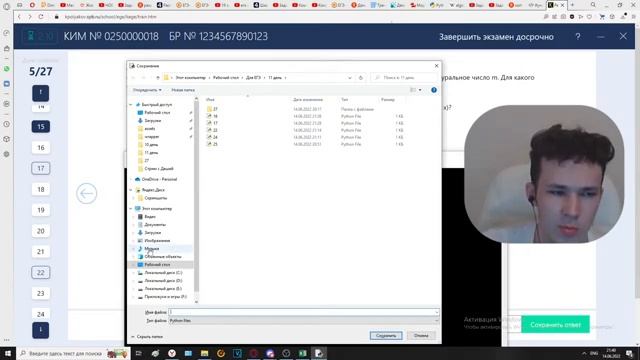Viewport: 640px width, 360px height.
Task: Open the Скриншоты folder in the sidebar
Action: point(156,198)
